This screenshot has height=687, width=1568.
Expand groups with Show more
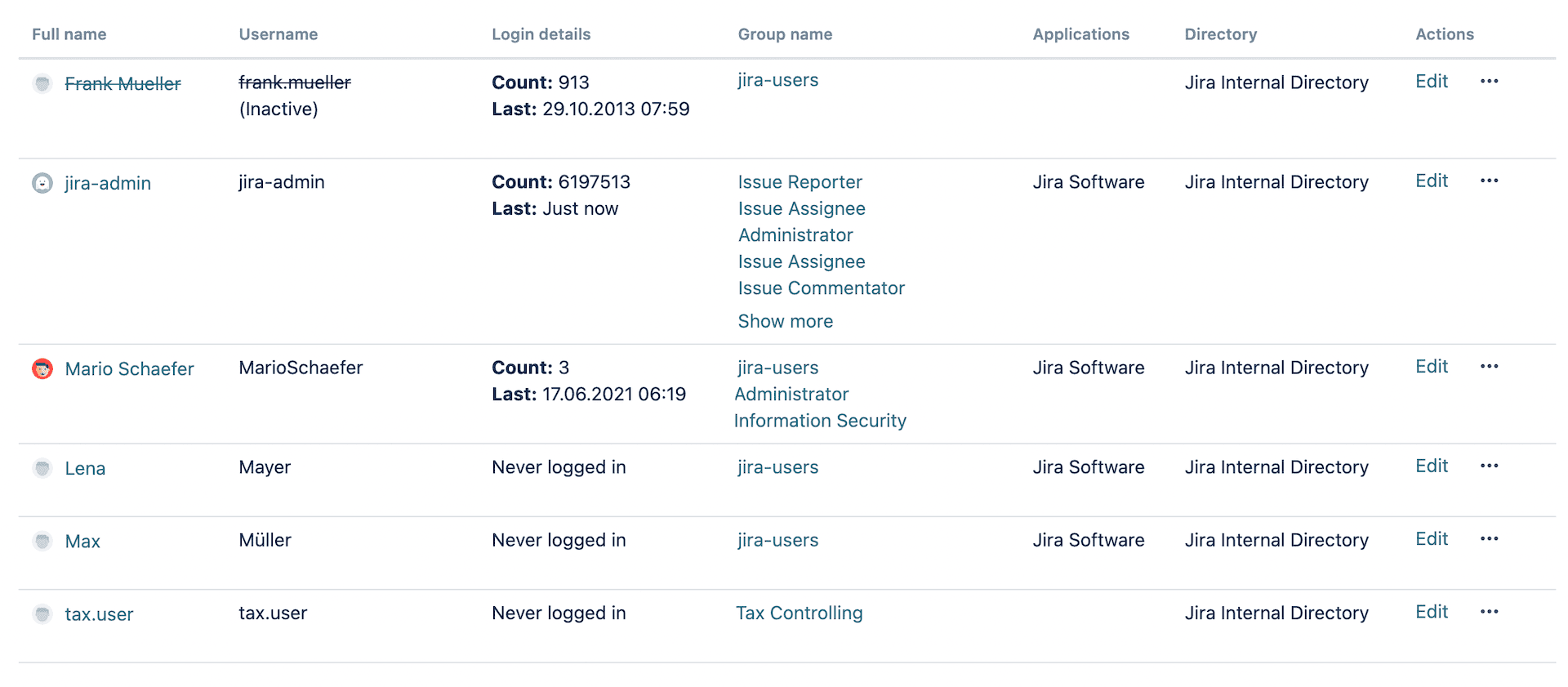pos(785,321)
